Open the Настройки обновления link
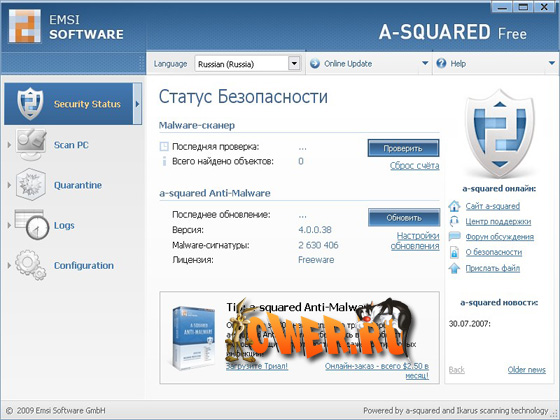560x420 pixels. [x=415, y=241]
